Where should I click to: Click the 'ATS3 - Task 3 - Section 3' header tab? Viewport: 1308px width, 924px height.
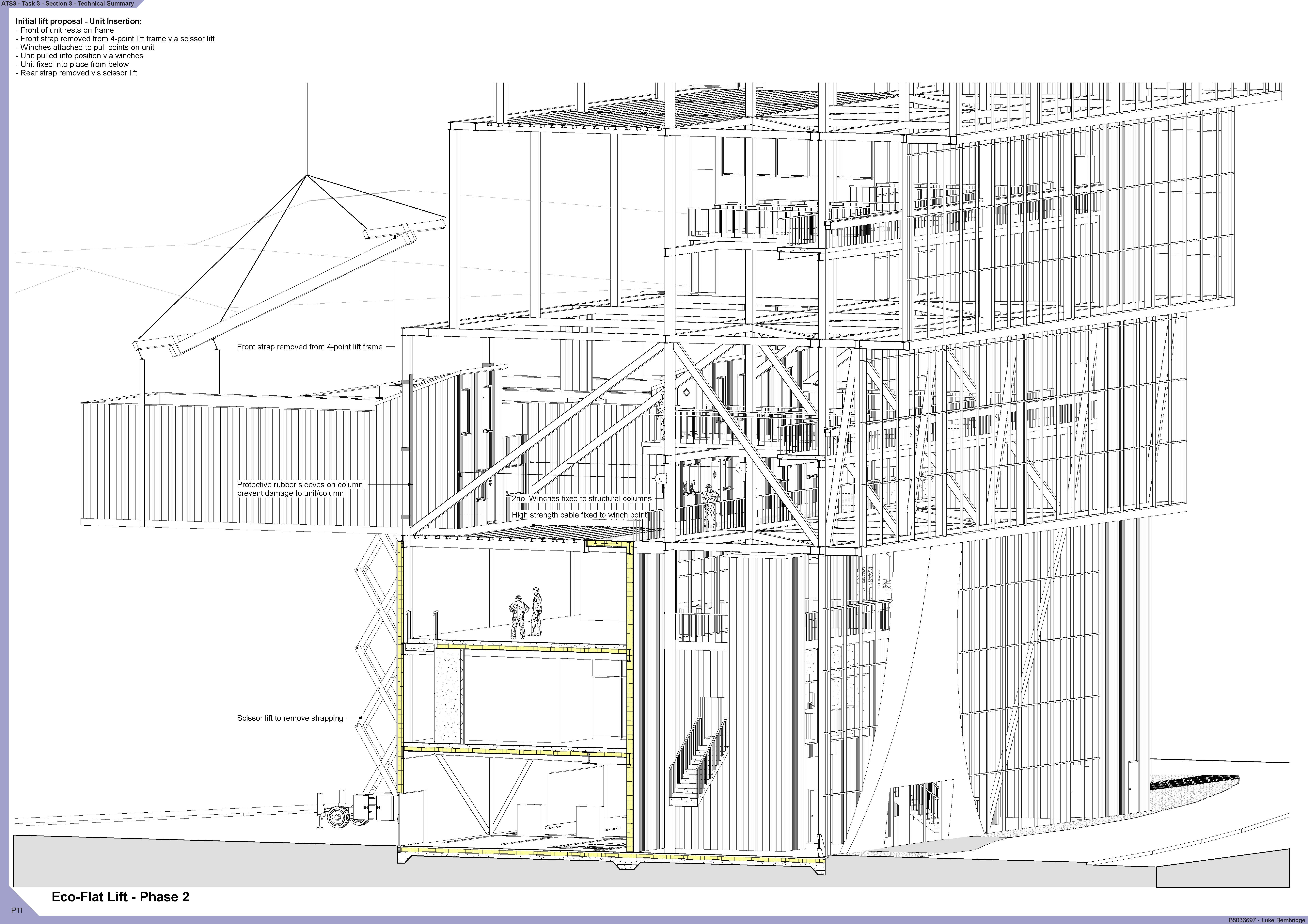click(68, 3)
